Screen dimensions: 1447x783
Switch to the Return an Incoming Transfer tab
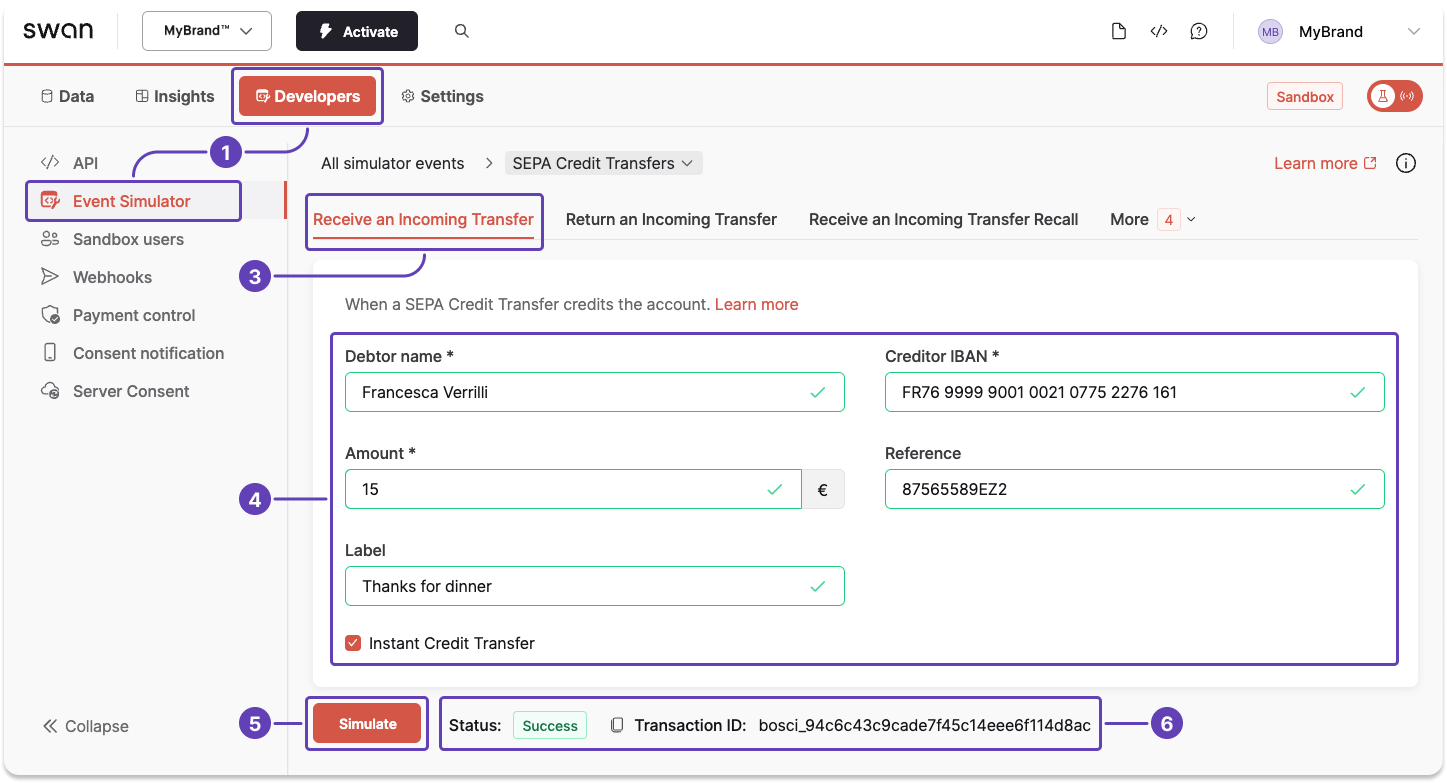pos(671,219)
